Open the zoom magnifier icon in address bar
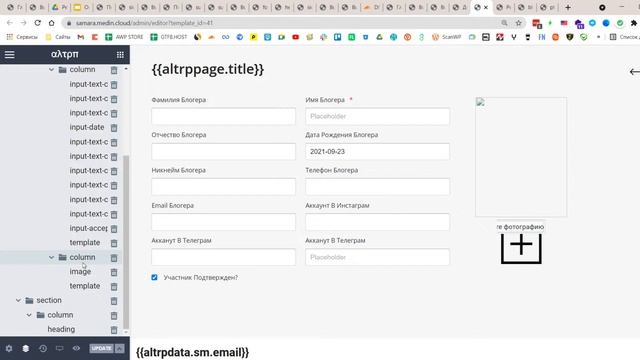The height and width of the screenshot is (360, 640). pyautogui.click(x=504, y=23)
